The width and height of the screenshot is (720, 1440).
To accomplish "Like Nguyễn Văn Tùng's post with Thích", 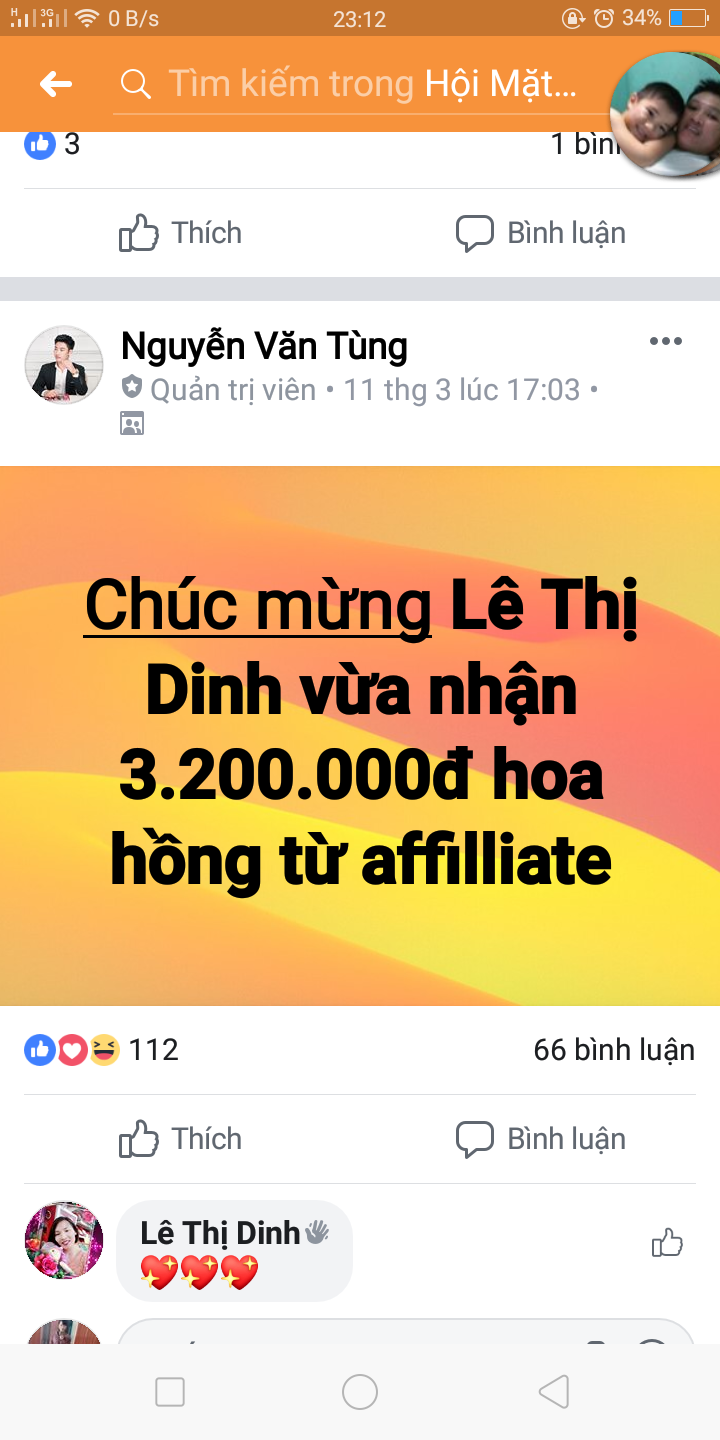I will (181, 1138).
